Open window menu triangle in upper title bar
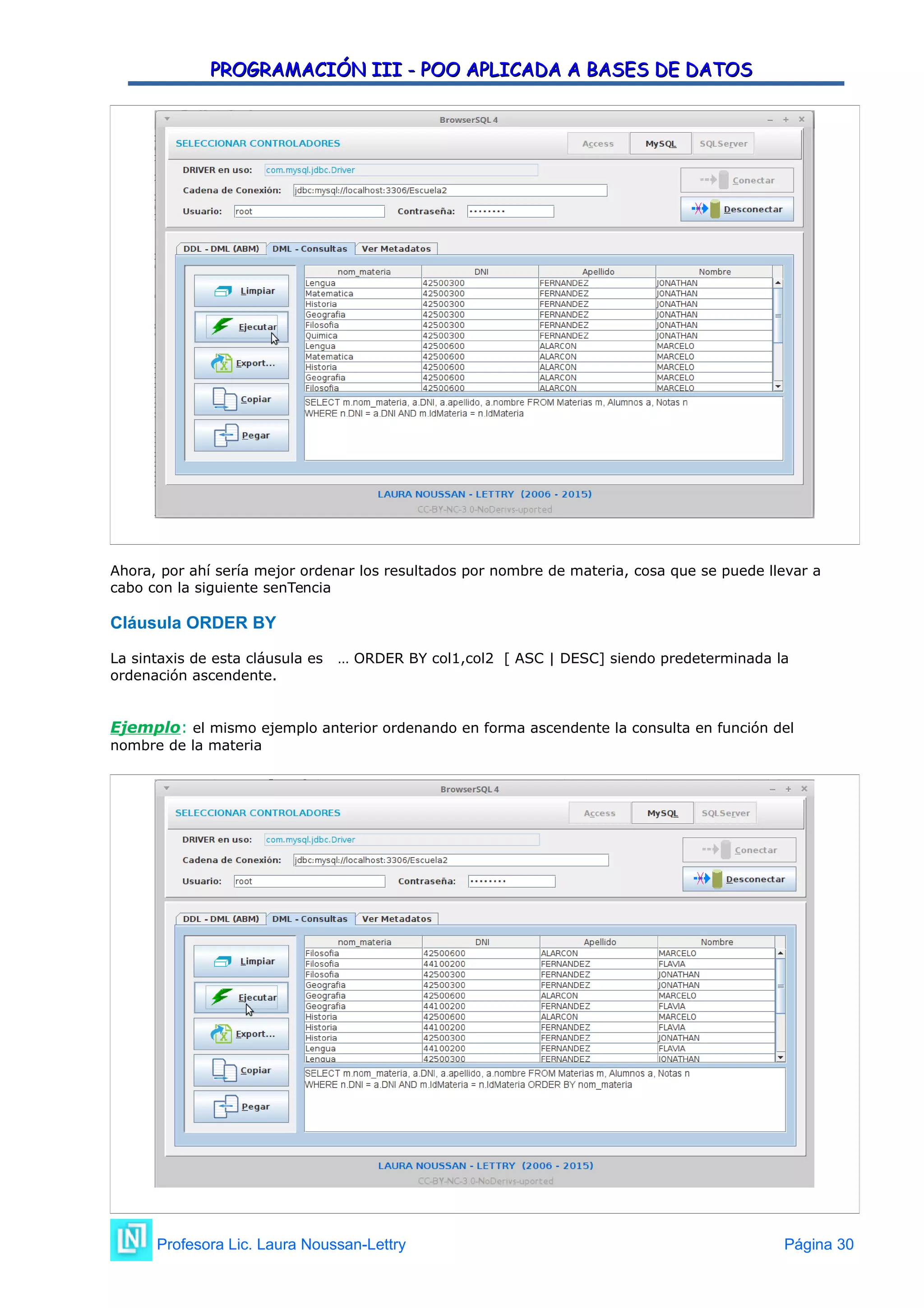 [x=167, y=119]
